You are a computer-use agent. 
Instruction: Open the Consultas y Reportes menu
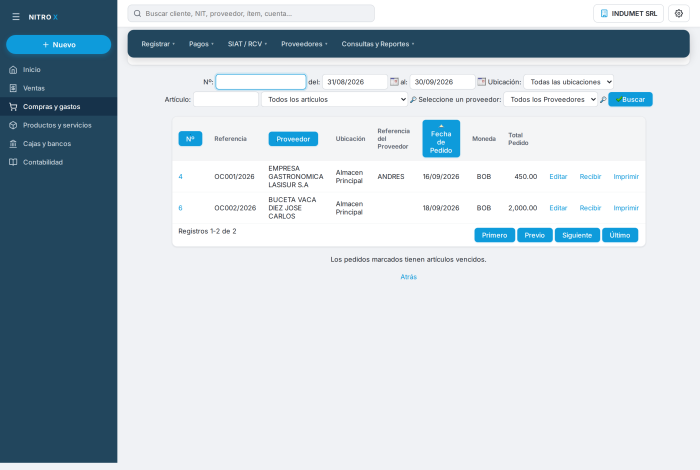pos(378,44)
